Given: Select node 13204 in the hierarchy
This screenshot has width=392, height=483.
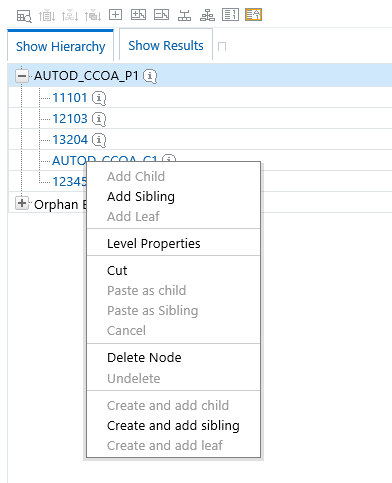Looking at the screenshot, I should click(70, 140).
